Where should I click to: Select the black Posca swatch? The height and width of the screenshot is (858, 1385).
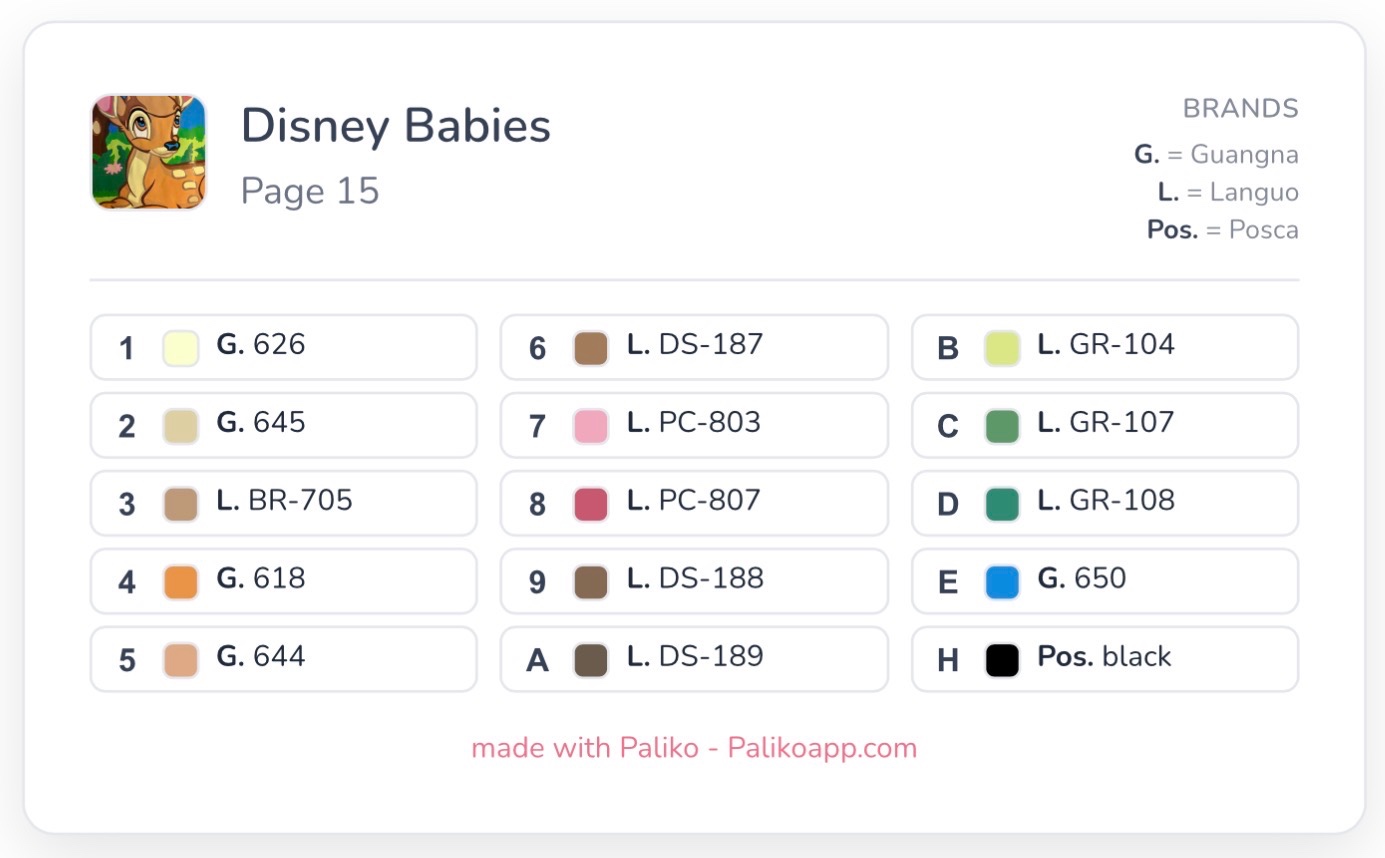pyautogui.click(x=1002, y=660)
